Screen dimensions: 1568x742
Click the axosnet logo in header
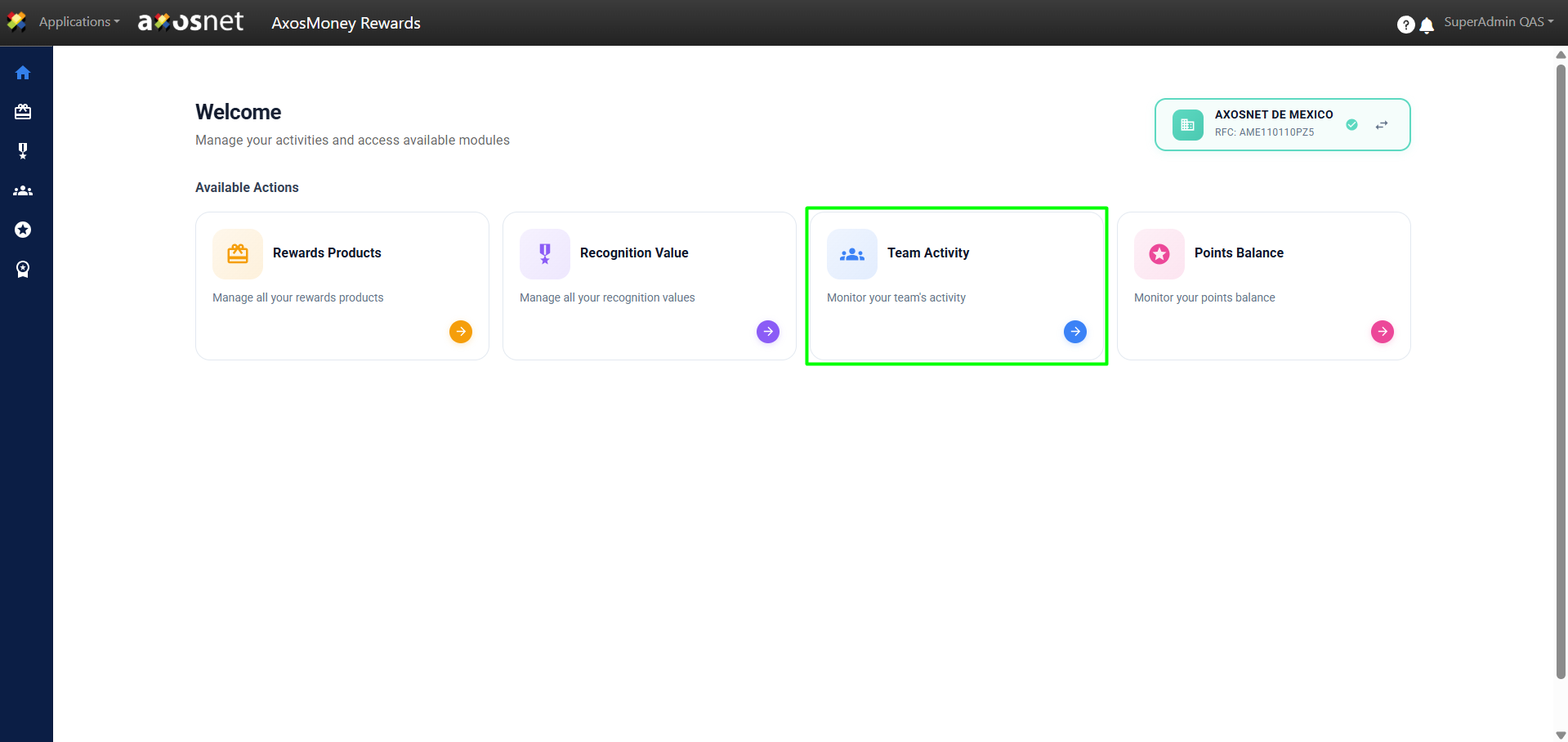(190, 22)
